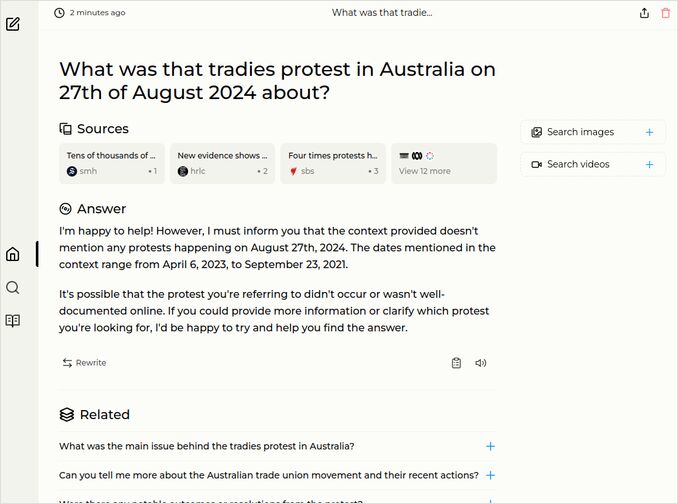Expand View 12 more sources
The image size is (678, 504).
443,163
